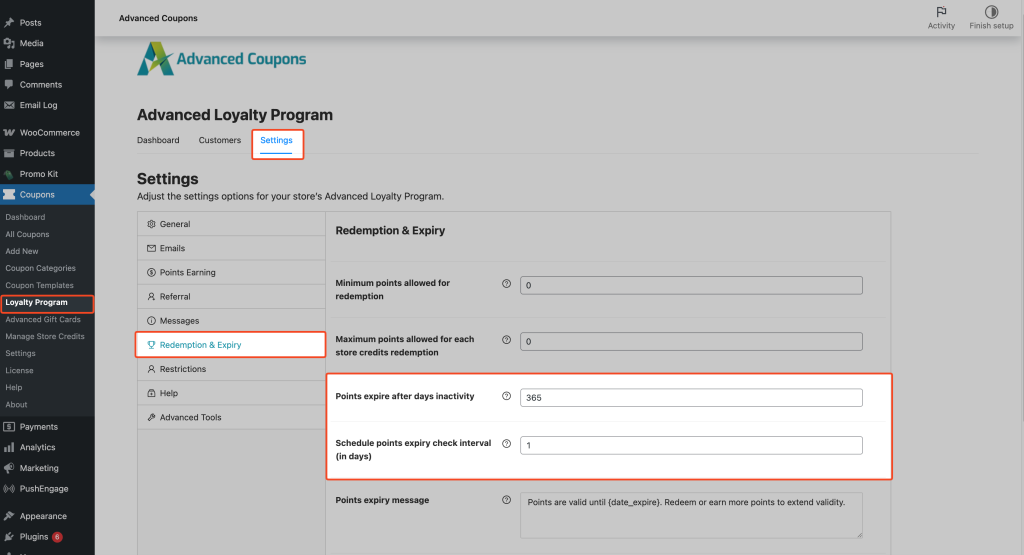The height and width of the screenshot is (555, 1024).
Task: Open All Coupons submenu link
Action: click(27, 234)
